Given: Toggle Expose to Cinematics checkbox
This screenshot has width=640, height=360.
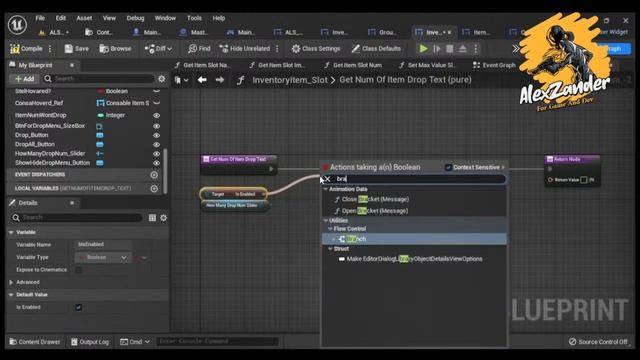Looking at the screenshot, I should point(78,270).
